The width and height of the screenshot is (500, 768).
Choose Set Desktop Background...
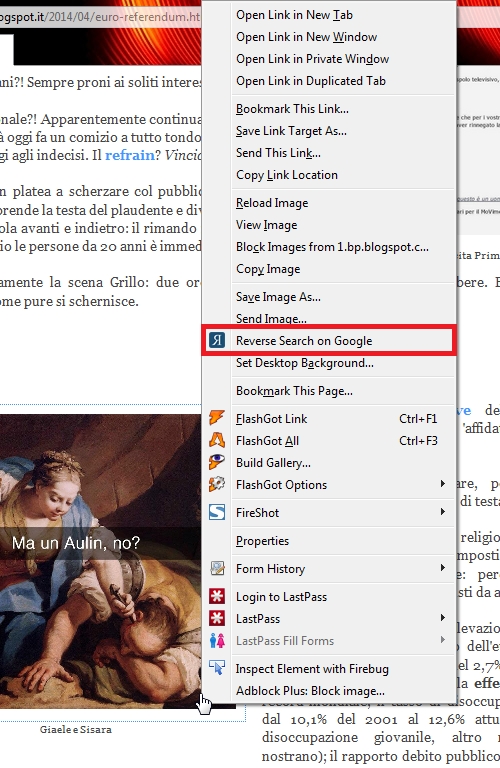(329, 363)
